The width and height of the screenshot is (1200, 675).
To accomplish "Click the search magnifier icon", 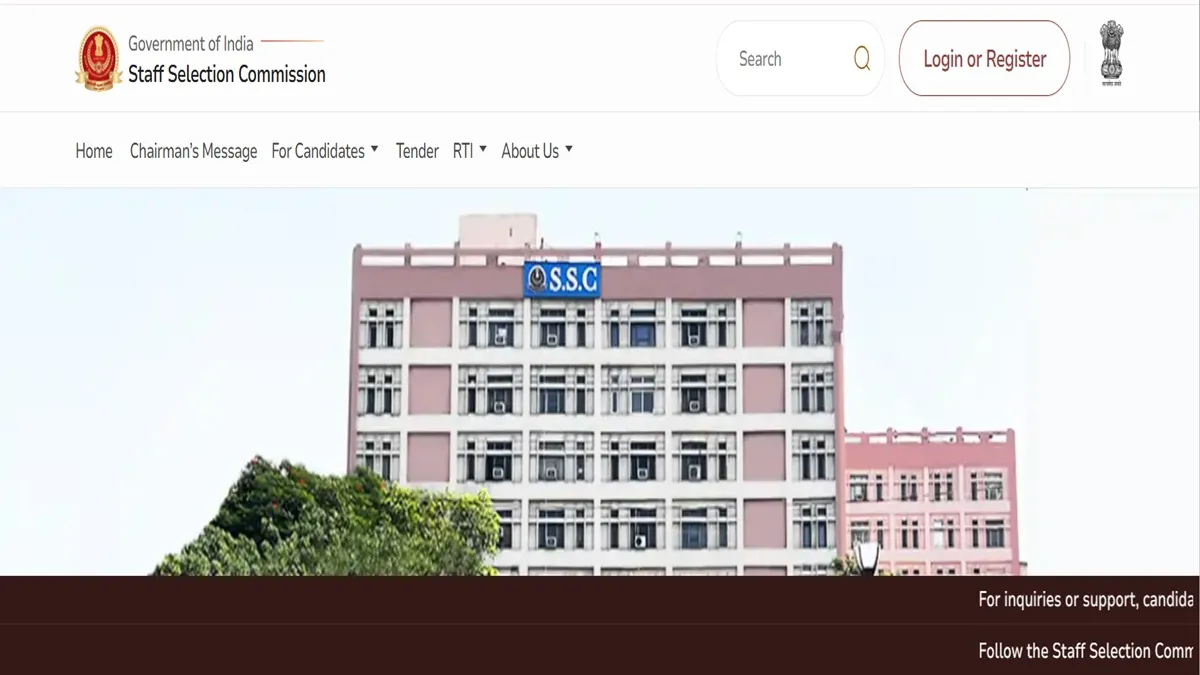I will click(862, 59).
